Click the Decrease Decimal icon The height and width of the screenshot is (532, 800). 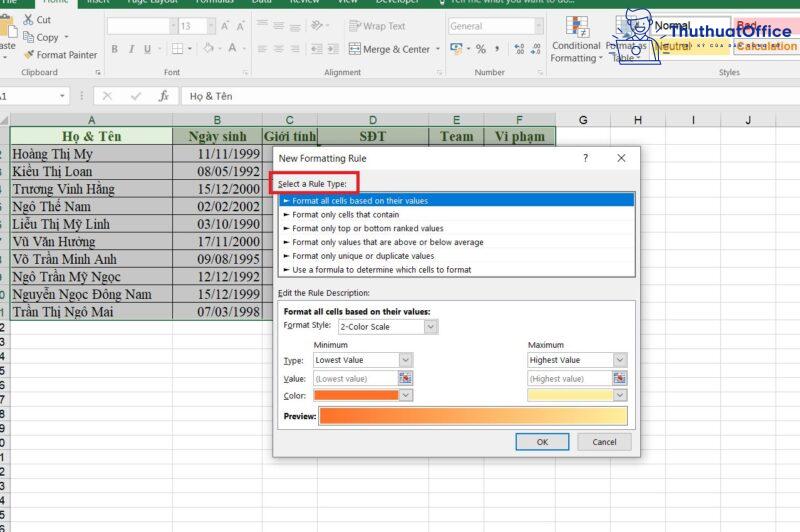click(535, 49)
